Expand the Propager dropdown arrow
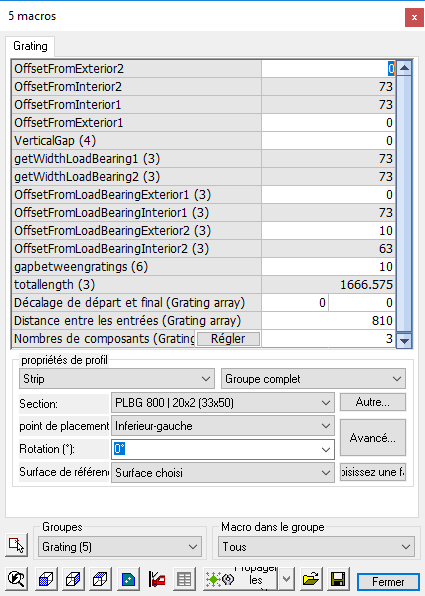 [286, 579]
